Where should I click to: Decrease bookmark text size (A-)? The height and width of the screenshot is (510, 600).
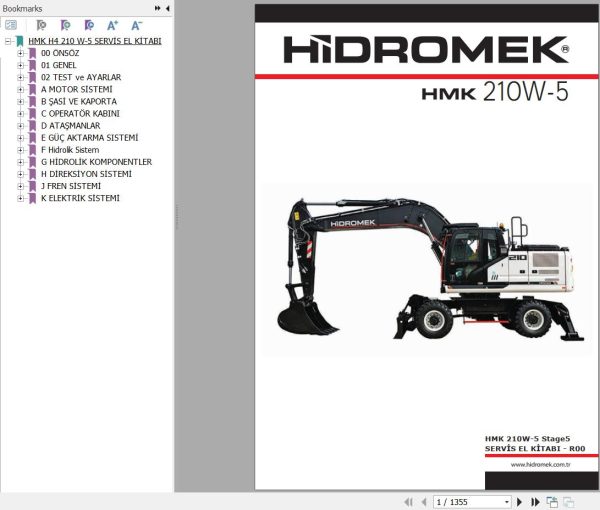pyautogui.click(x=137, y=25)
